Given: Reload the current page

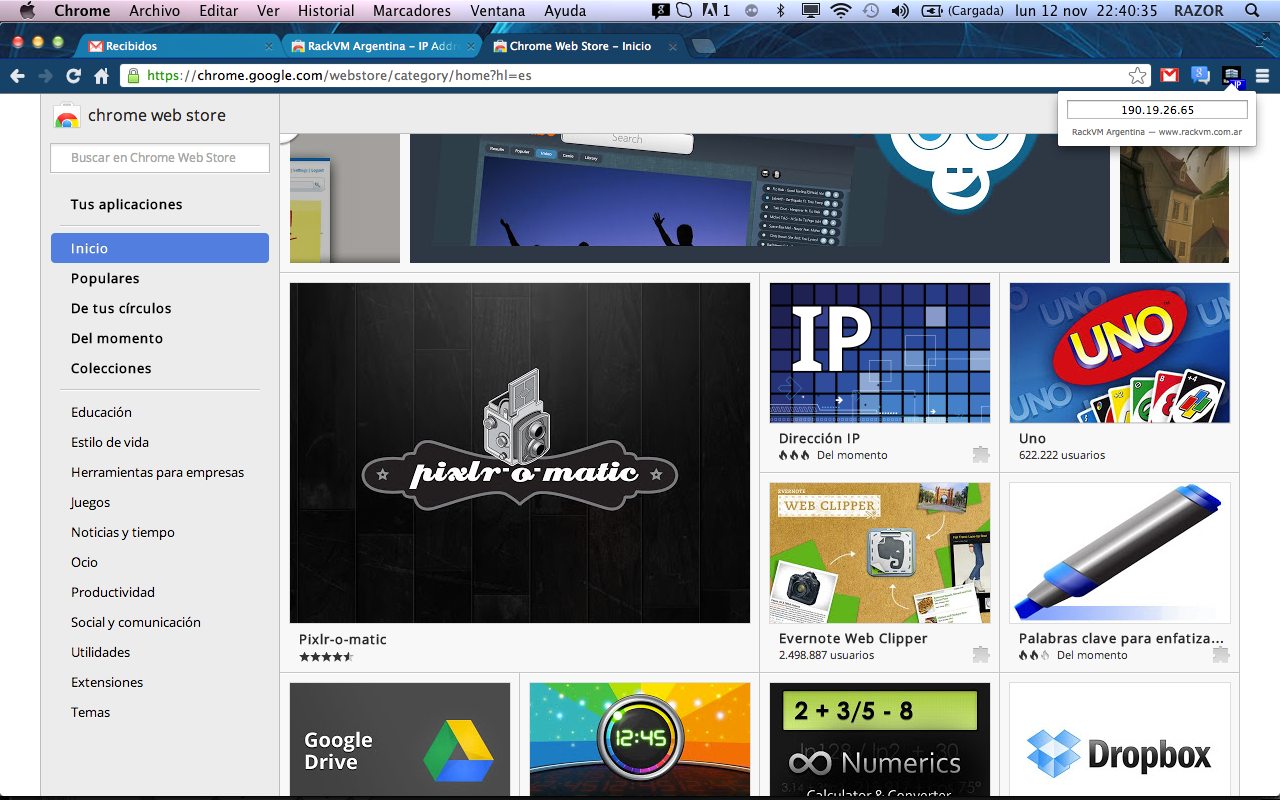Looking at the screenshot, I should pyautogui.click(x=73, y=76).
